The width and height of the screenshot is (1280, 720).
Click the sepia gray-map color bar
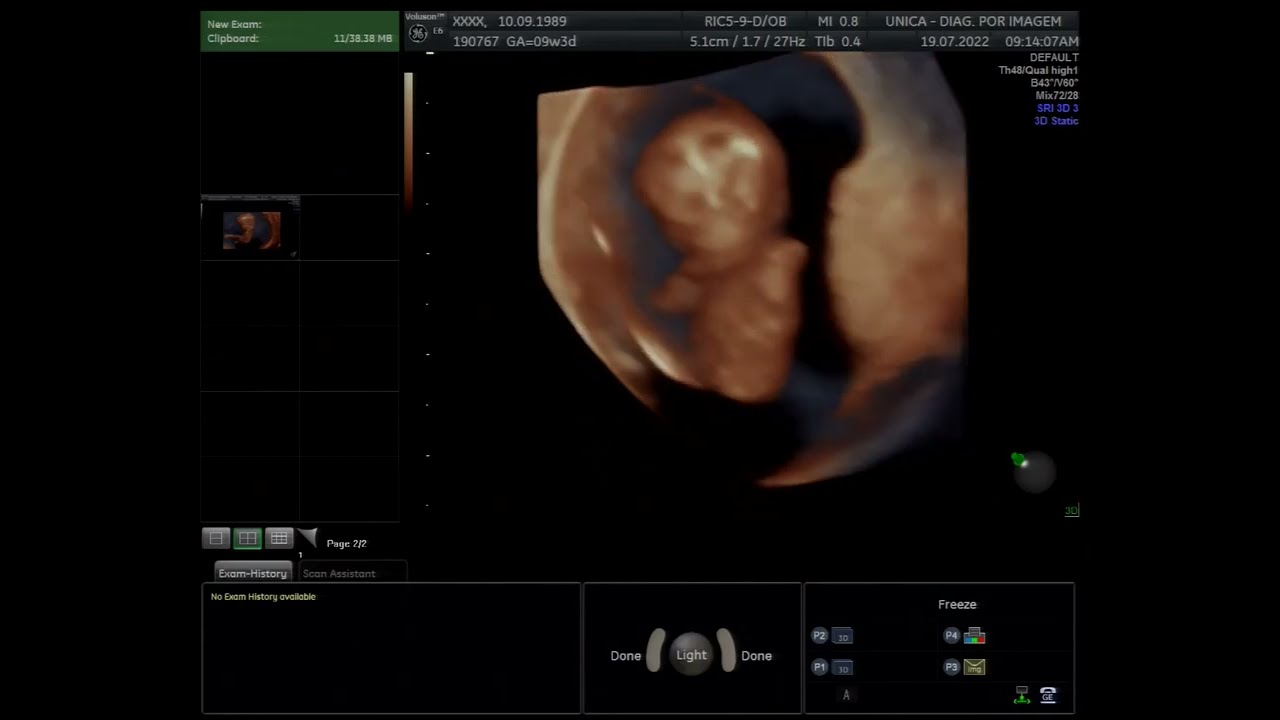coord(408,140)
